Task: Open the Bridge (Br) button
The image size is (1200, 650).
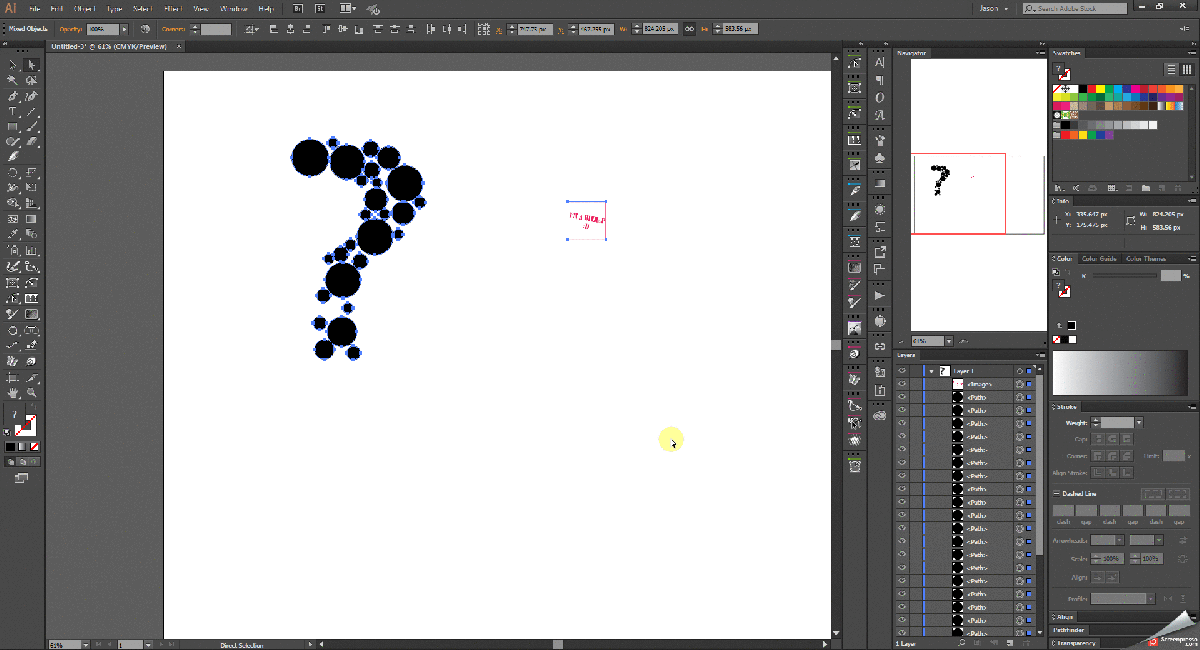Action: pyautogui.click(x=297, y=8)
